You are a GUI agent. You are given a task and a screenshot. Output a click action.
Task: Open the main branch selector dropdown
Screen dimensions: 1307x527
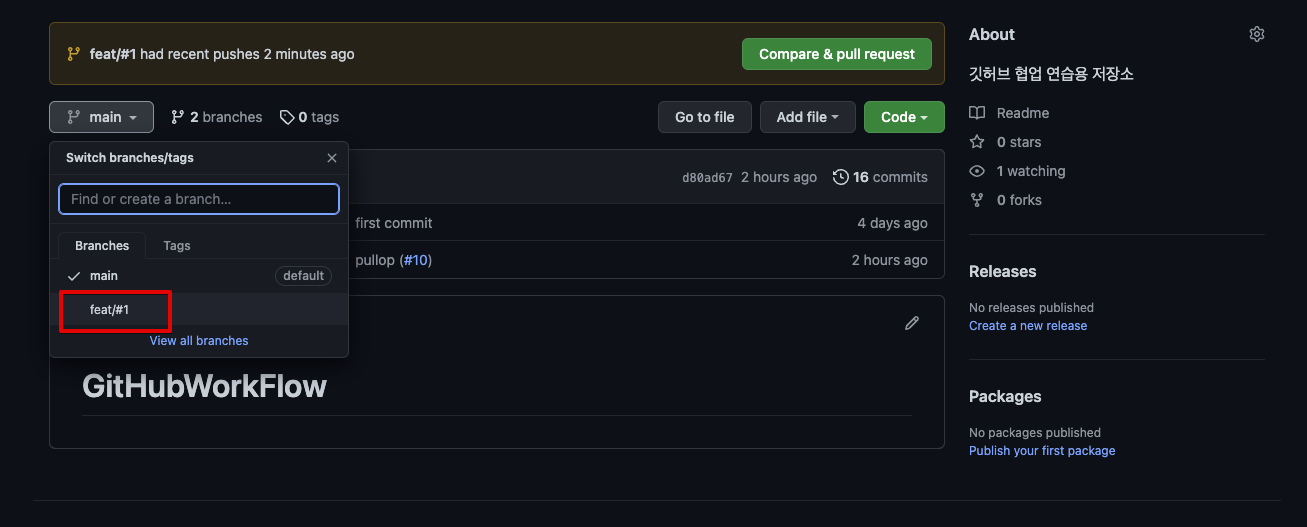(x=101, y=117)
